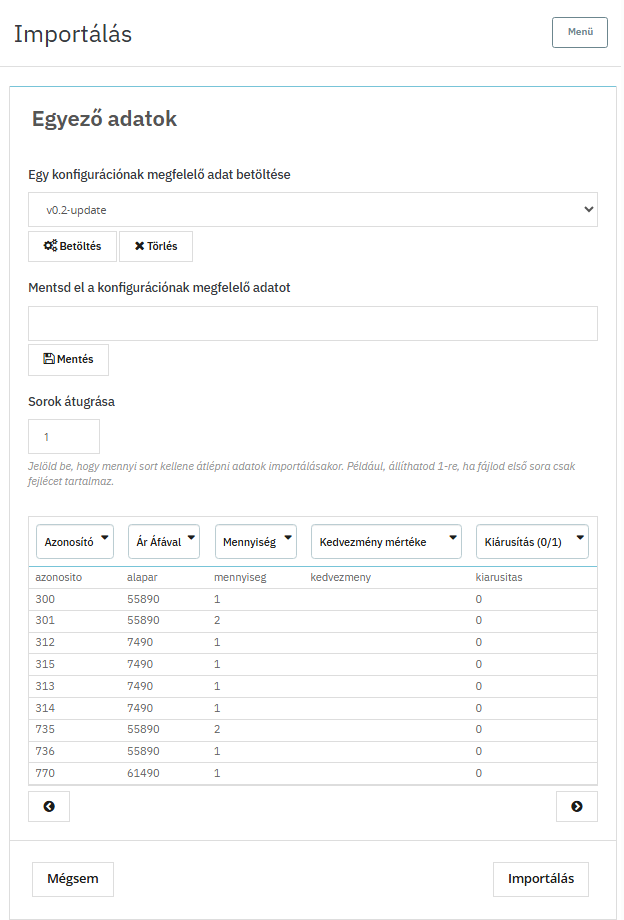This screenshot has height=920, width=624.
Task: Click the Törlés delete button
Action: tap(155, 246)
